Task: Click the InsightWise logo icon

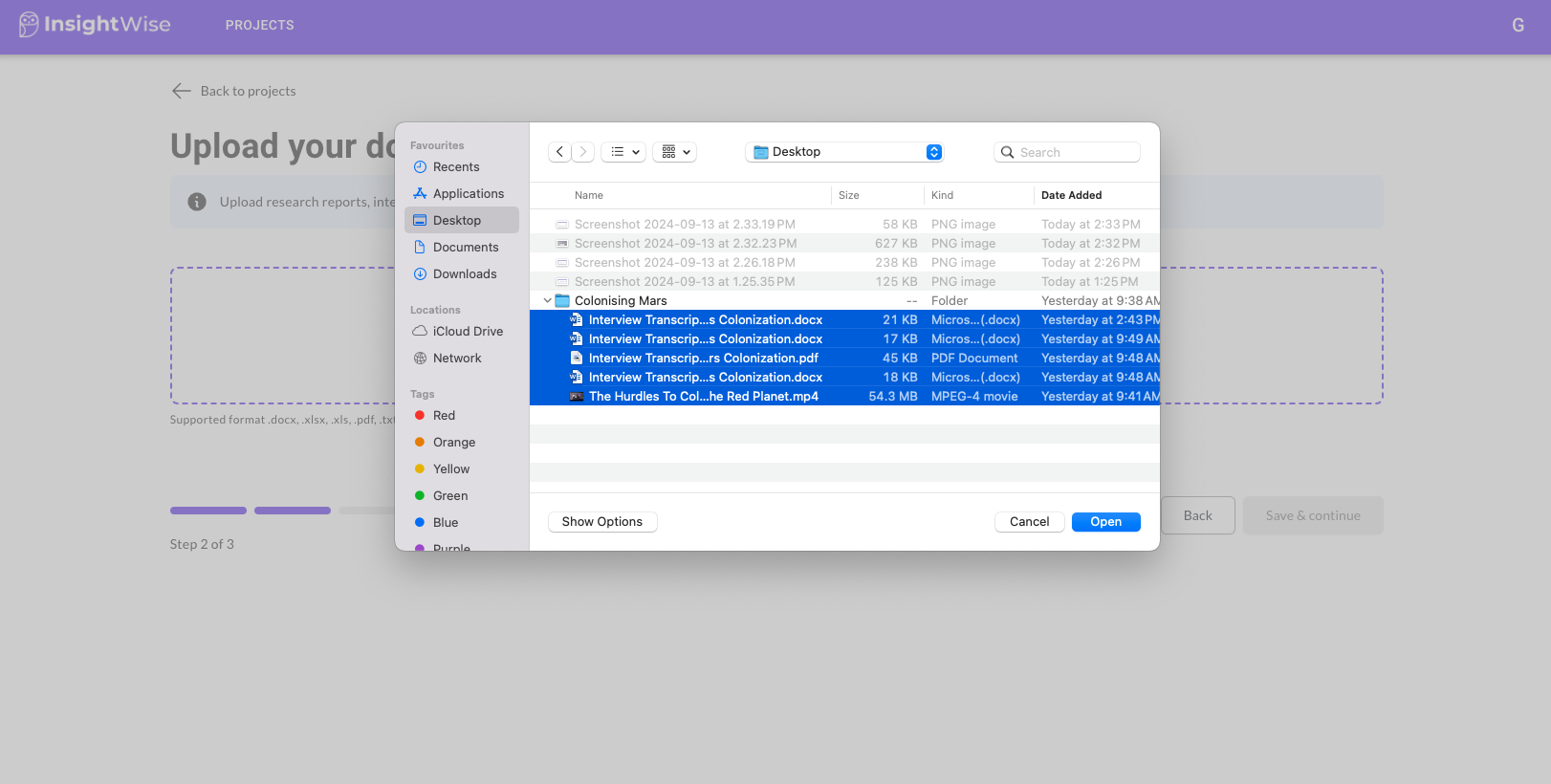Action: [29, 25]
